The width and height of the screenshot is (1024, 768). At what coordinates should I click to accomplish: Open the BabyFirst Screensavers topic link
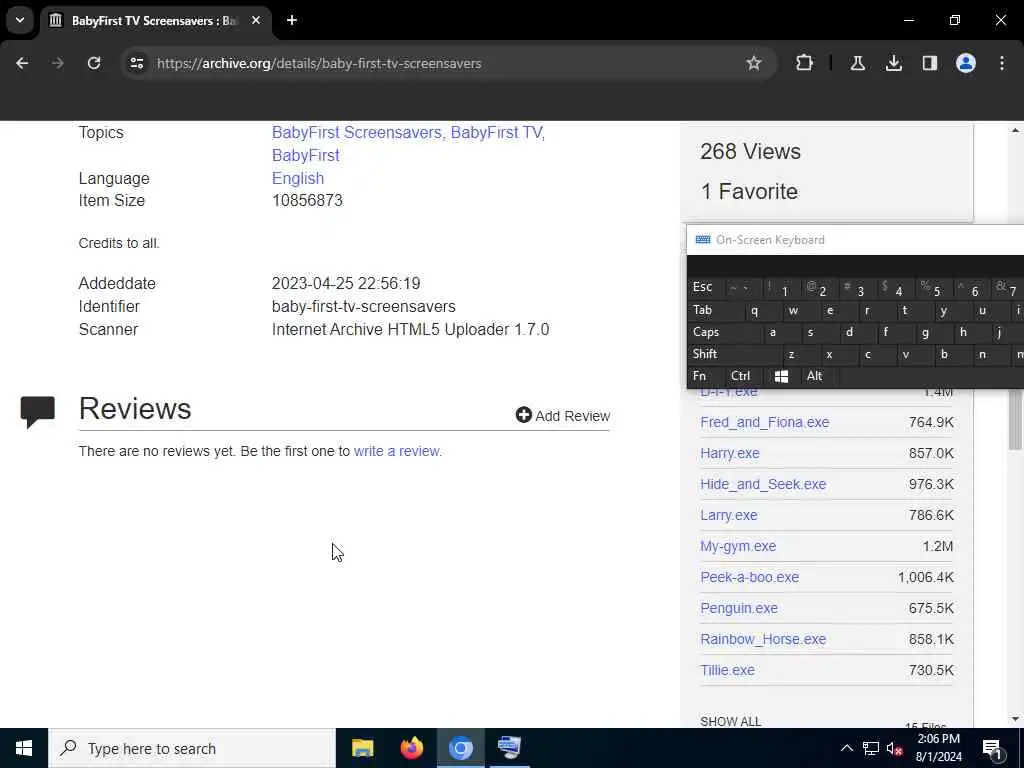[357, 133]
